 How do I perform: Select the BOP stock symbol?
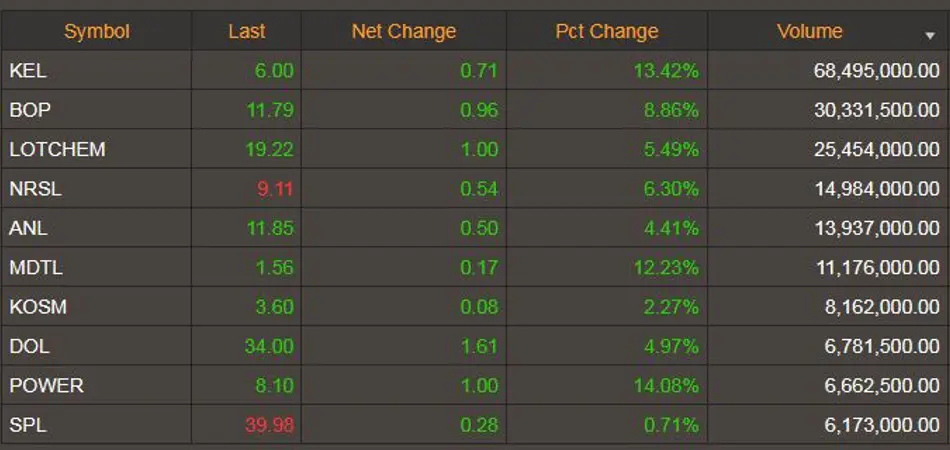coord(30,110)
